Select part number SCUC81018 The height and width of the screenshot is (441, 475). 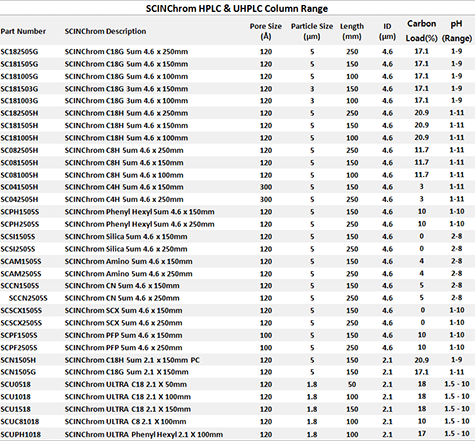[x=20, y=421]
